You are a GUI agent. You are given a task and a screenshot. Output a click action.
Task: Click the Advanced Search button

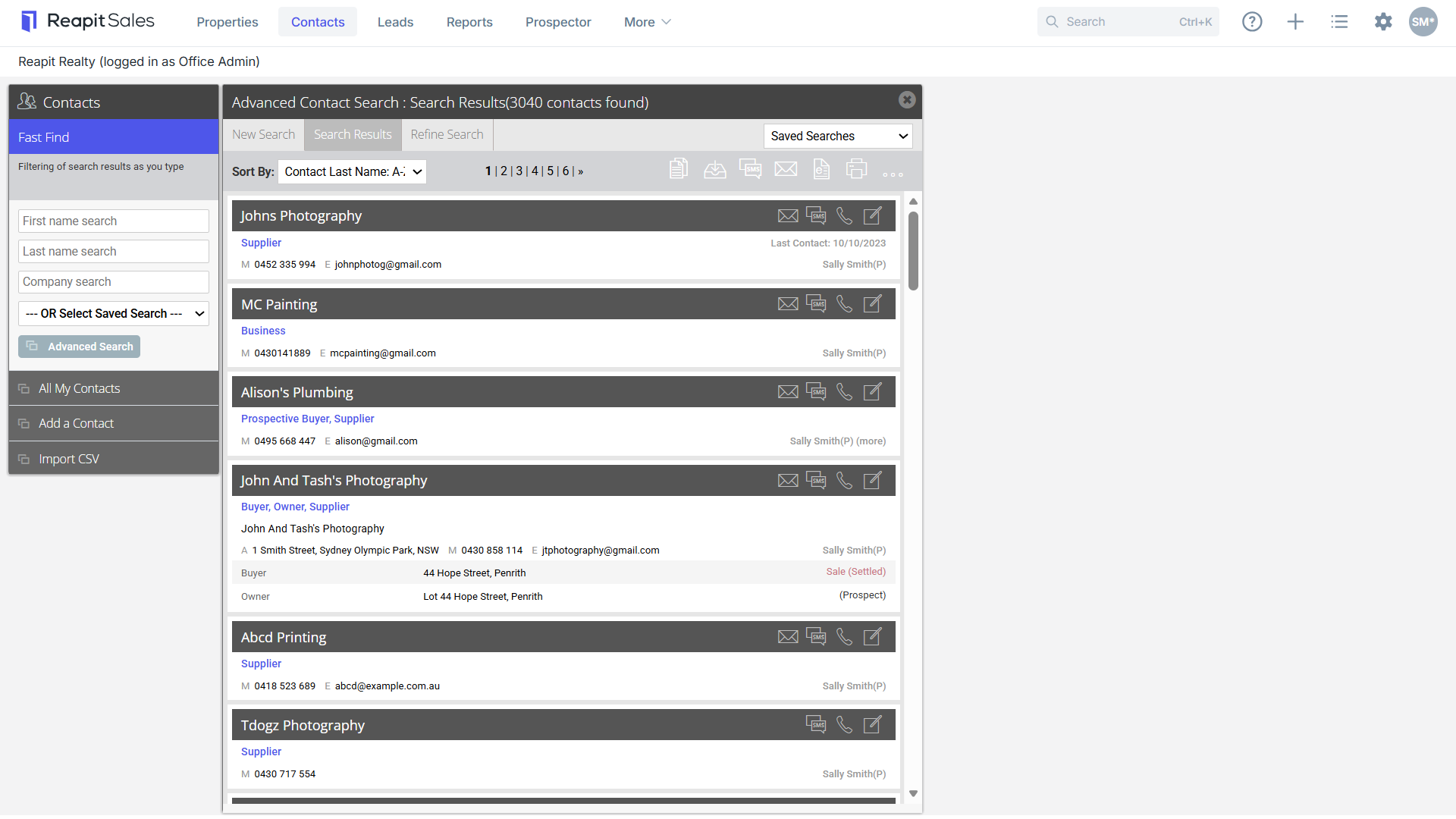[79, 347]
